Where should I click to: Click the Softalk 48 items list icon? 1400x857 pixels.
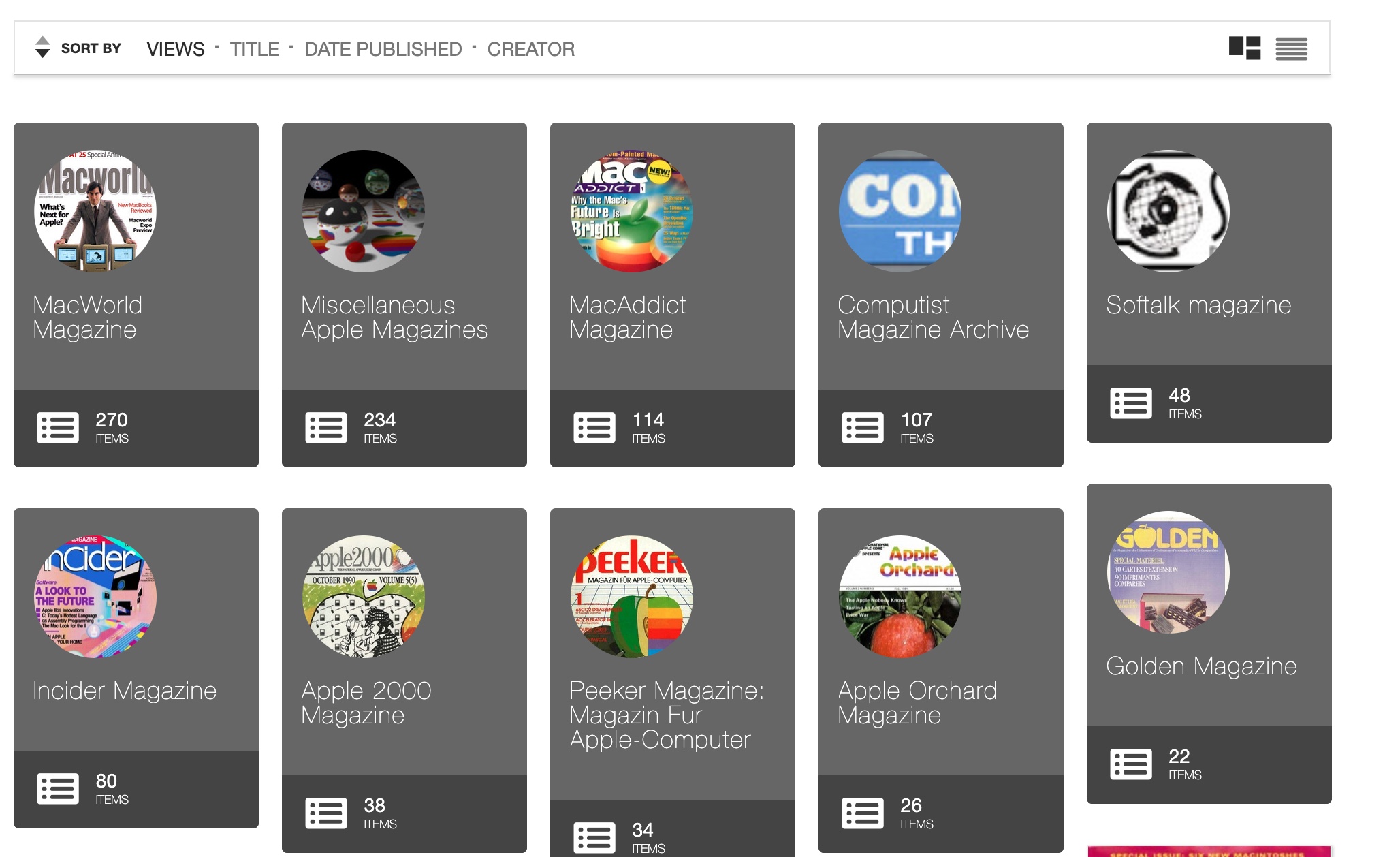[x=1131, y=403]
